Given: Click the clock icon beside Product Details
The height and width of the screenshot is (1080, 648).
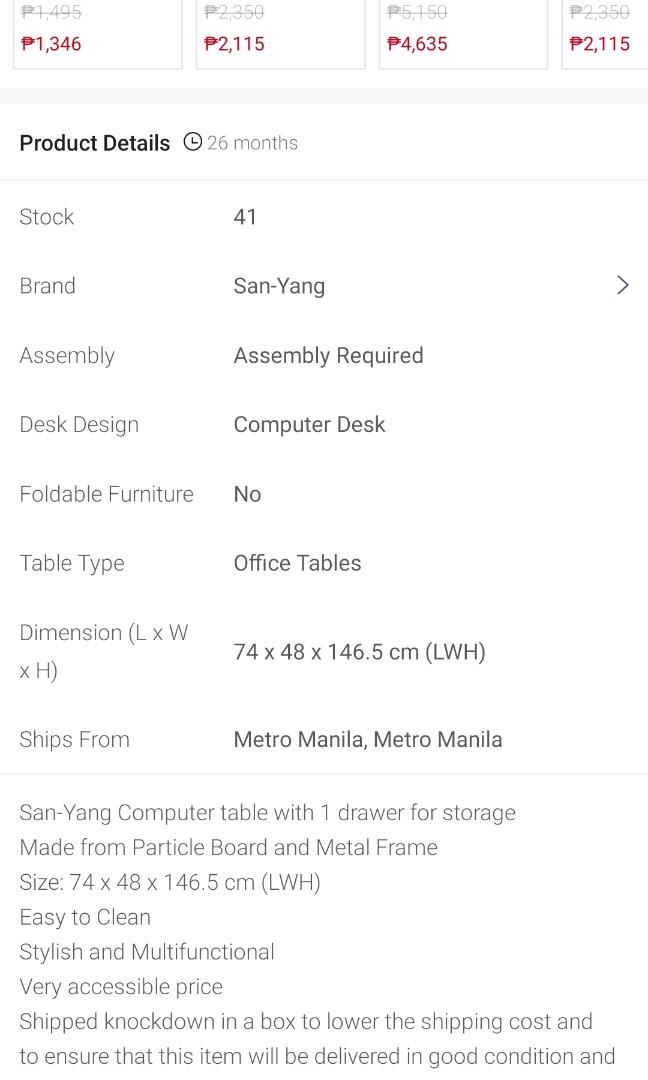Looking at the screenshot, I should tap(191, 142).
